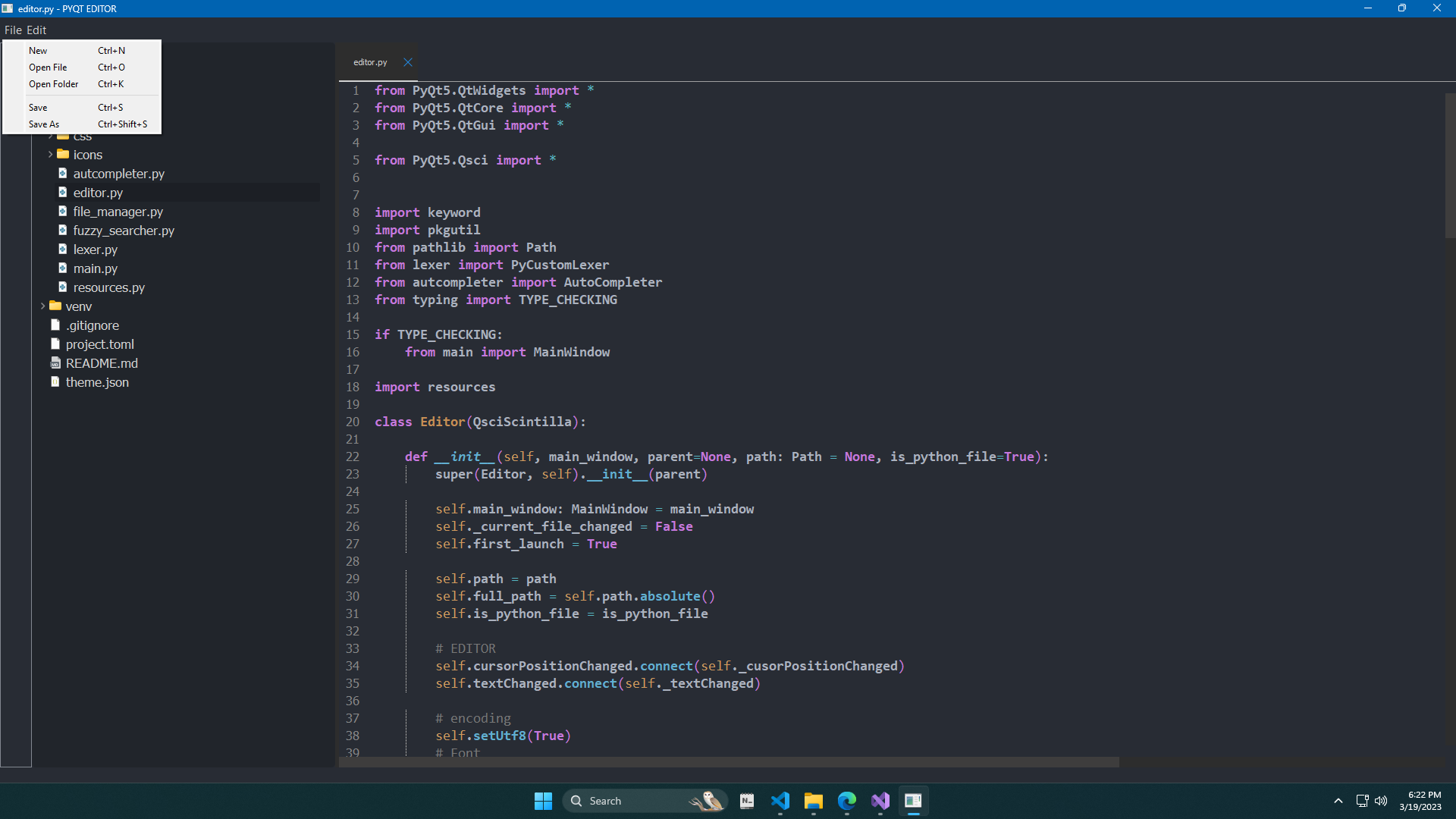Click the blank file icon beside .gitignore

[x=55, y=325]
